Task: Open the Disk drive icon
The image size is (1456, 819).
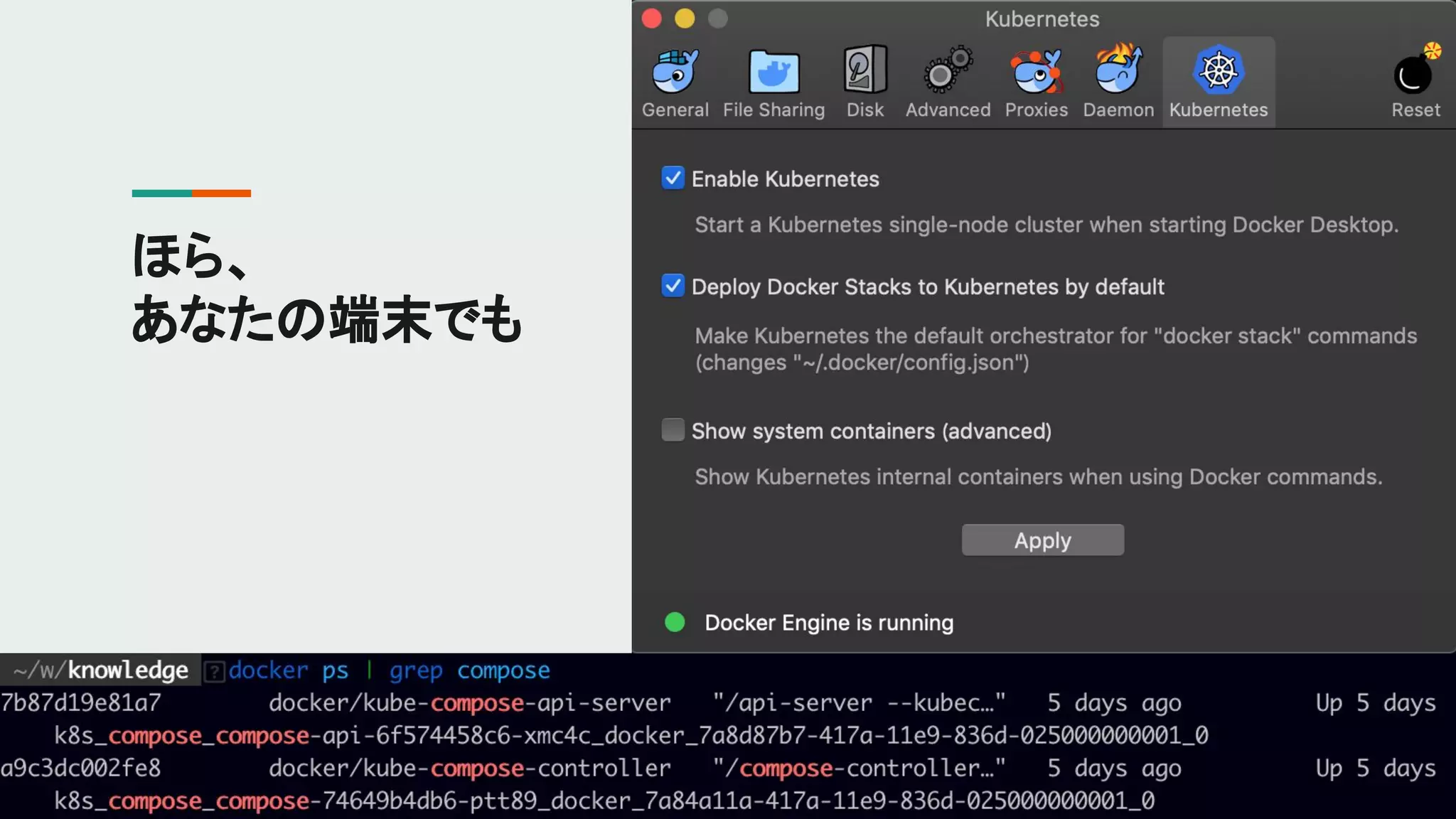Action: pos(865,70)
